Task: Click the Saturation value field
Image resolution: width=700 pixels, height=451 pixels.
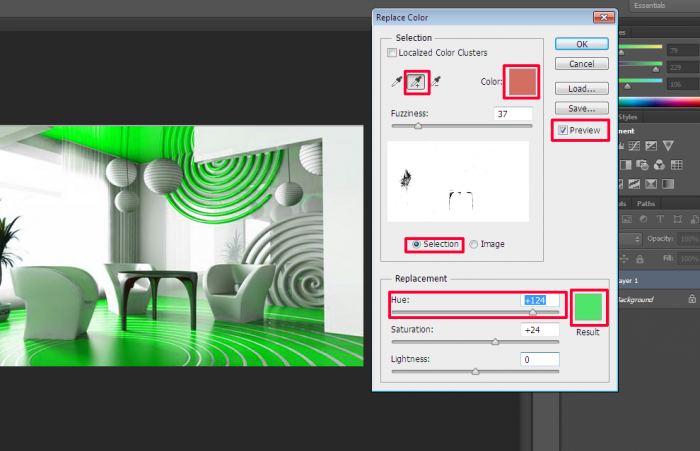Action: (540, 330)
